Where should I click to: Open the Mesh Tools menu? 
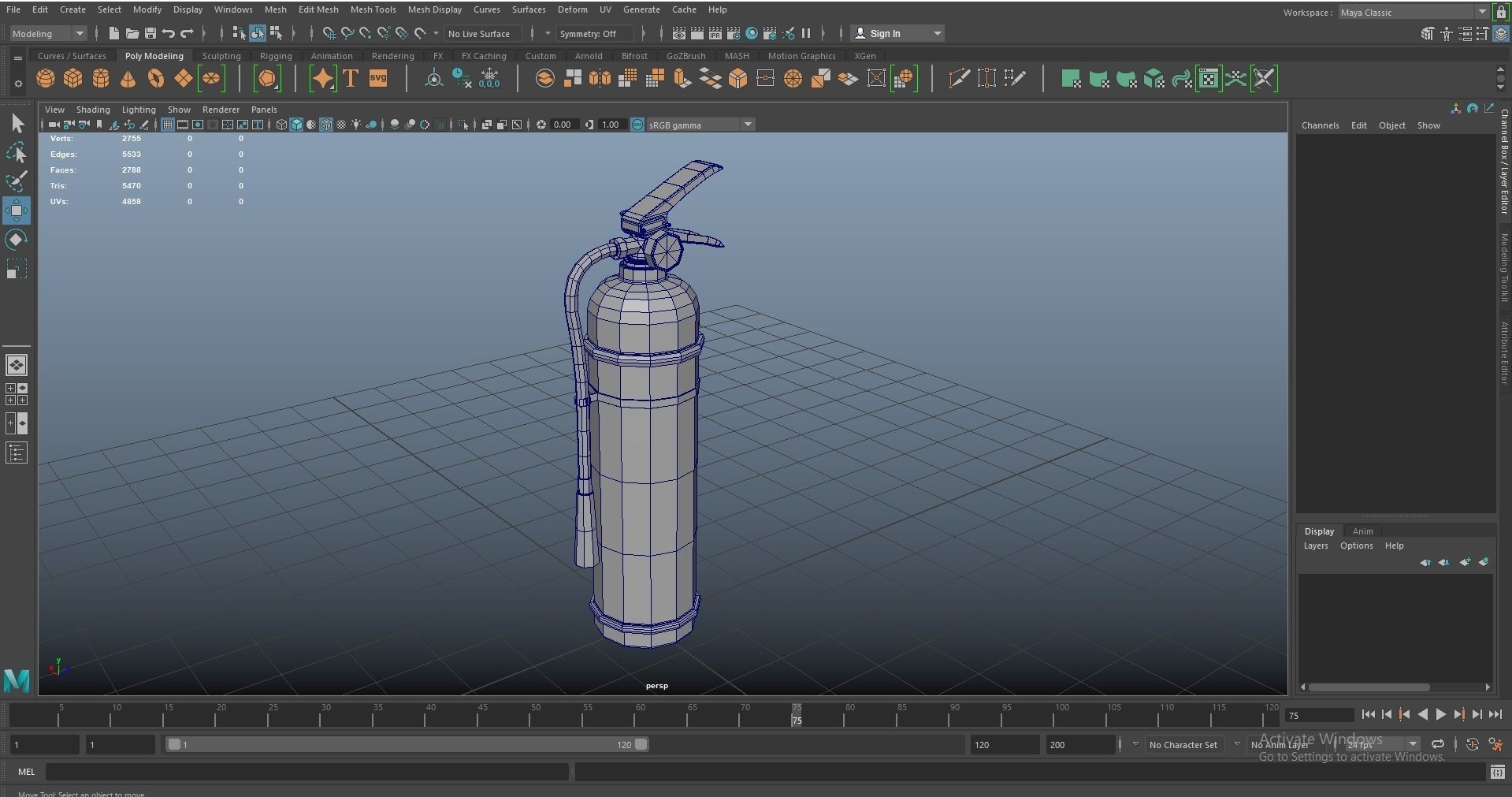(373, 9)
